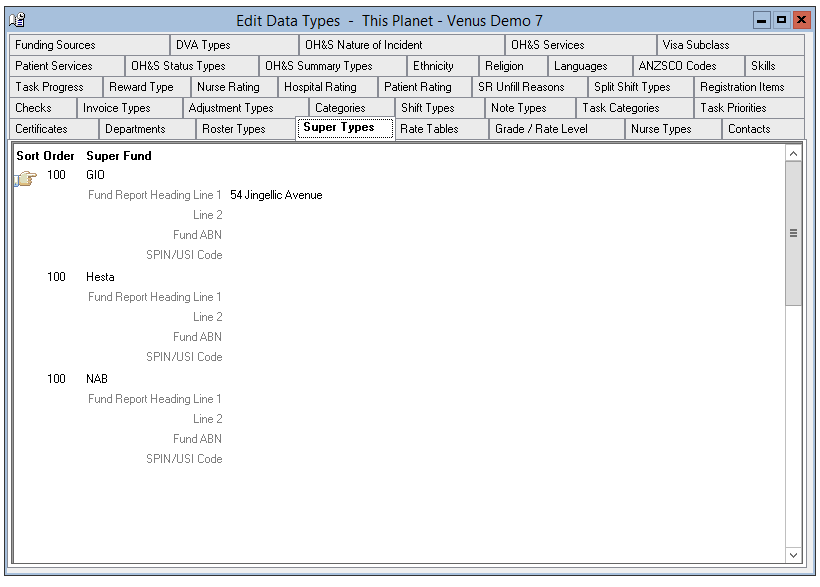Screen dimensions: 820x587
Task: Click the application icon in title bar
Action: [17, 20]
